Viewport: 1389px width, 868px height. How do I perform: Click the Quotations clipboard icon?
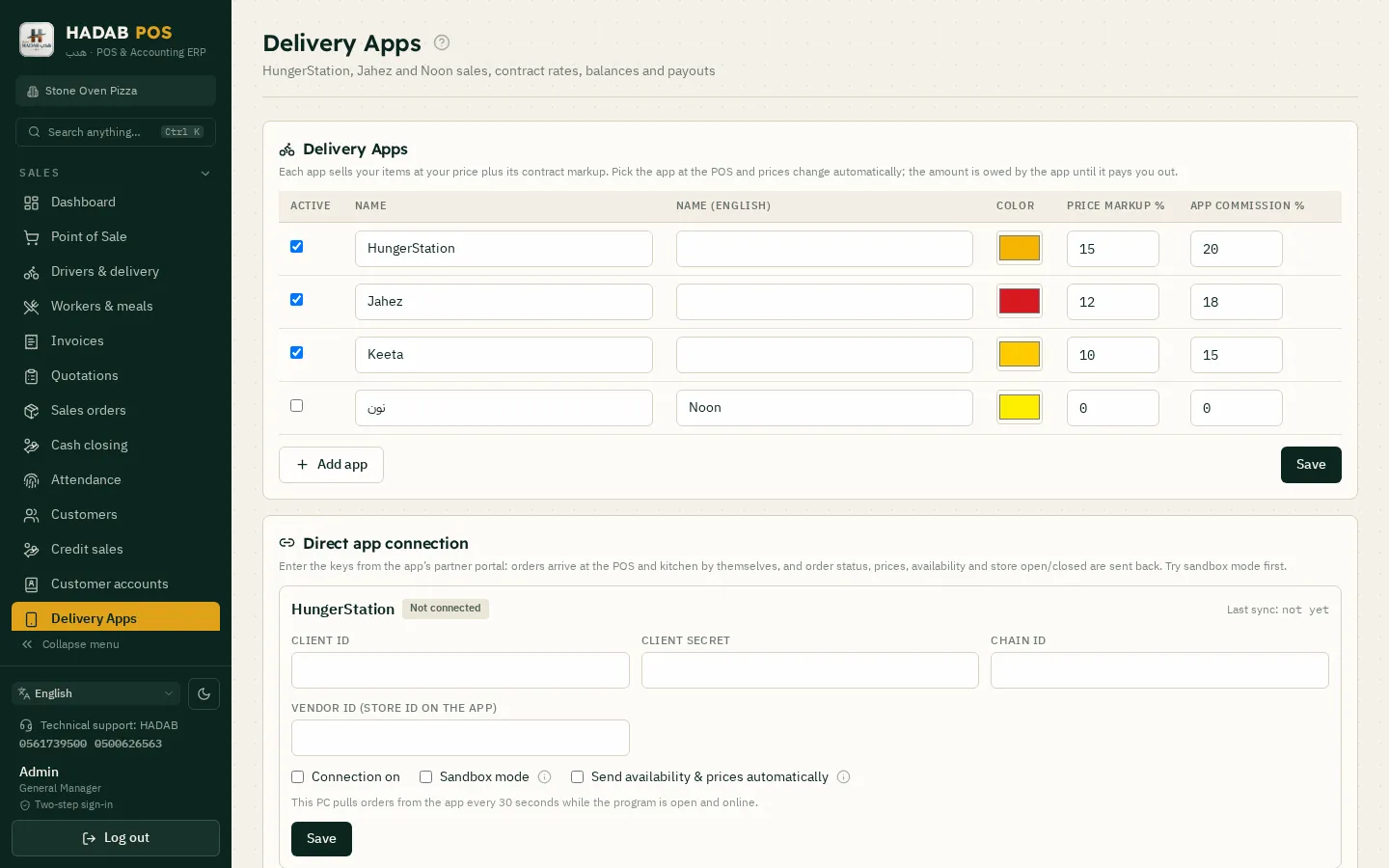pos(32,376)
